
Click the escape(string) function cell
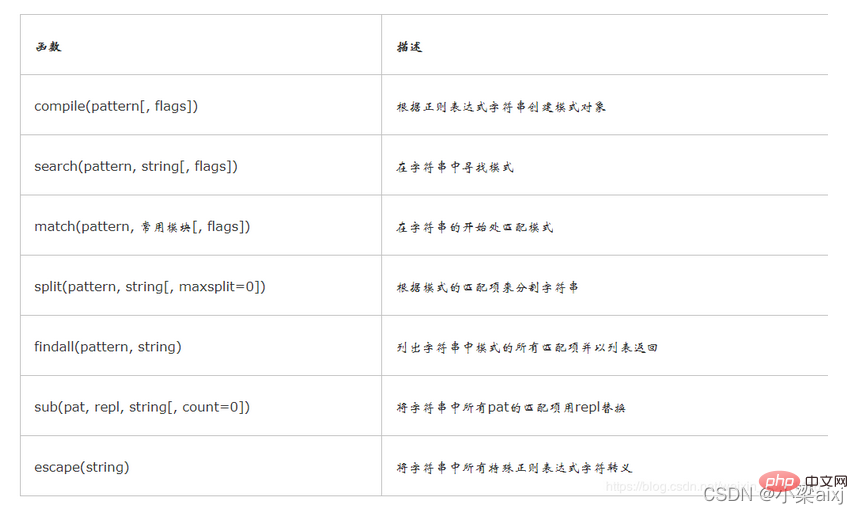tap(201, 466)
